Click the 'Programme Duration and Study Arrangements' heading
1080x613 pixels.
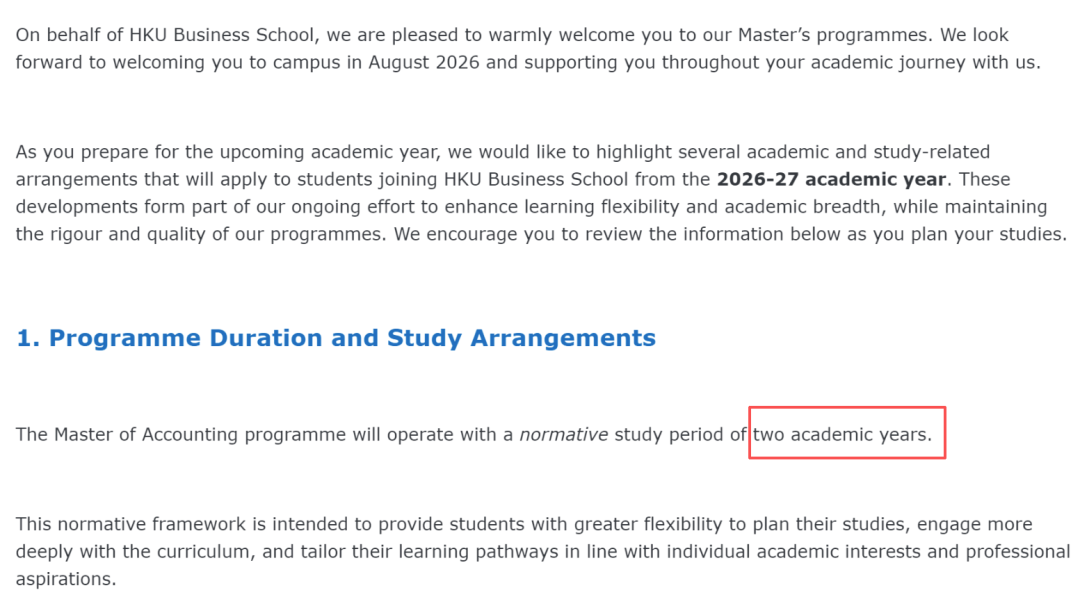[x=352, y=338]
